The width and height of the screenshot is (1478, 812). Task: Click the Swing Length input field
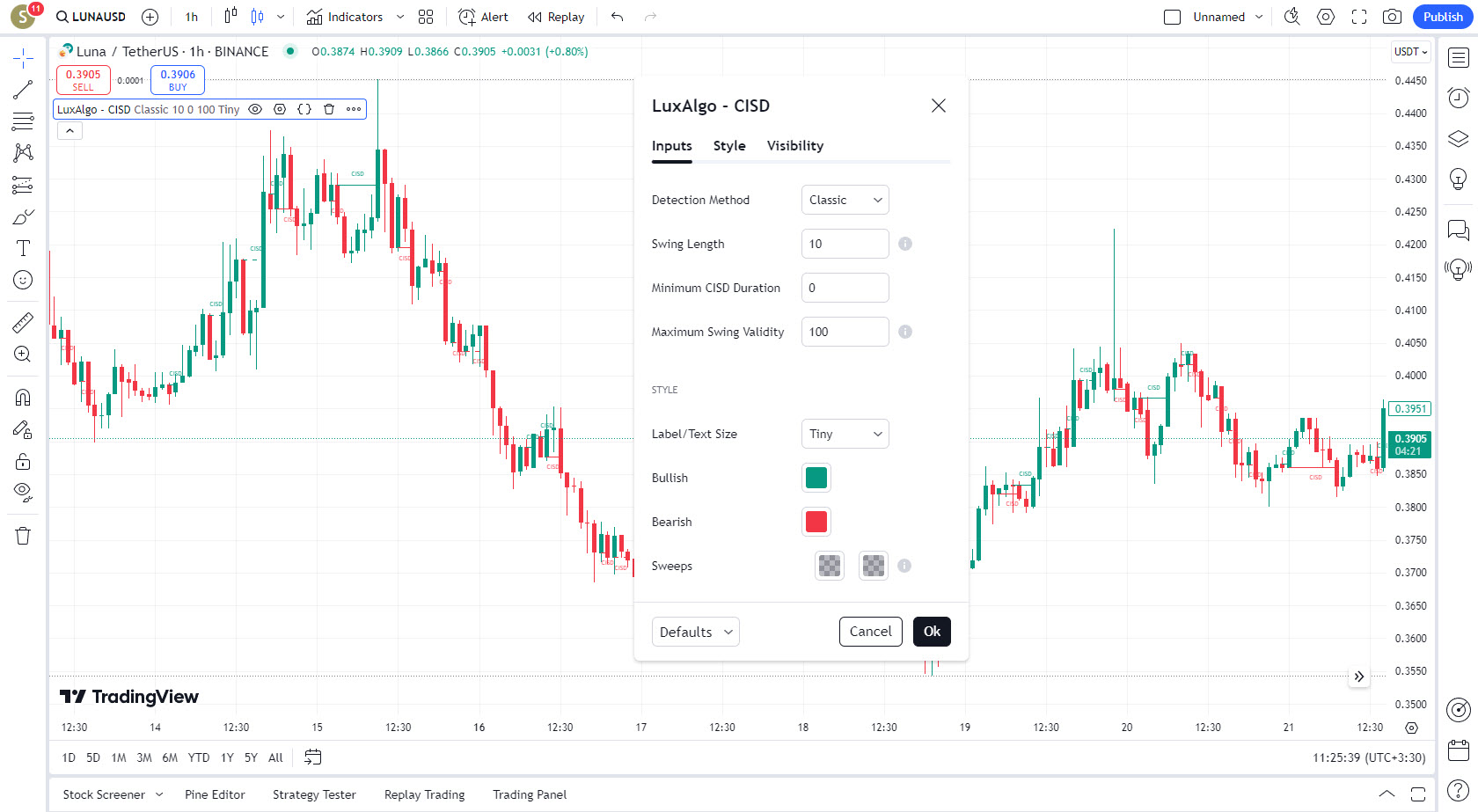tap(845, 244)
